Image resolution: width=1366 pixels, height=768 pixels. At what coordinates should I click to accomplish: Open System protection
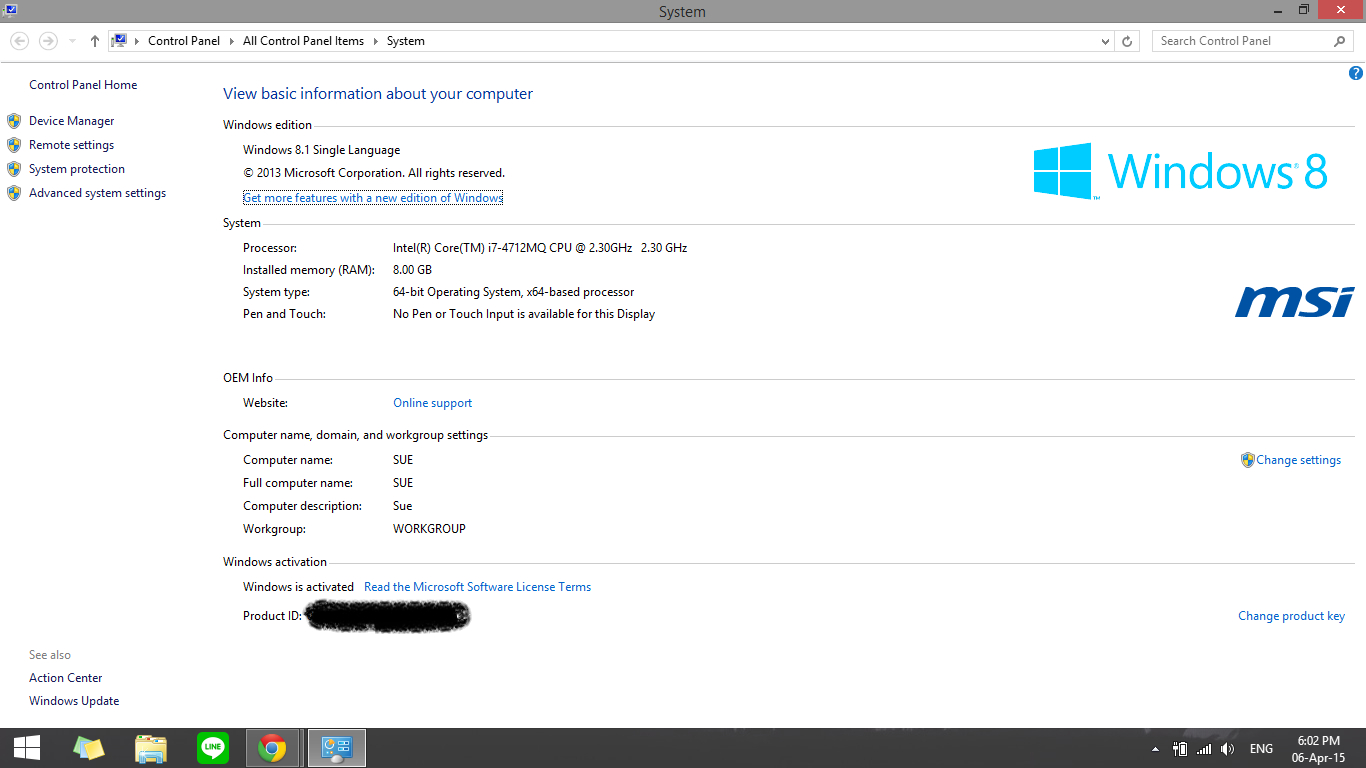point(77,169)
